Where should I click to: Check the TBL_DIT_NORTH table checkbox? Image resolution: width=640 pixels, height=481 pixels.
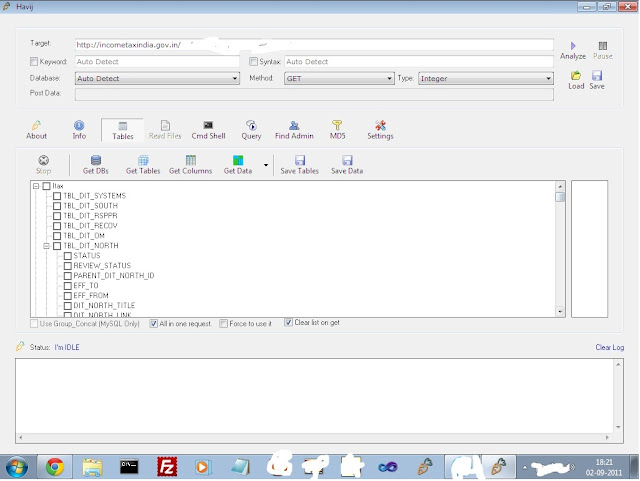coord(57,246)
